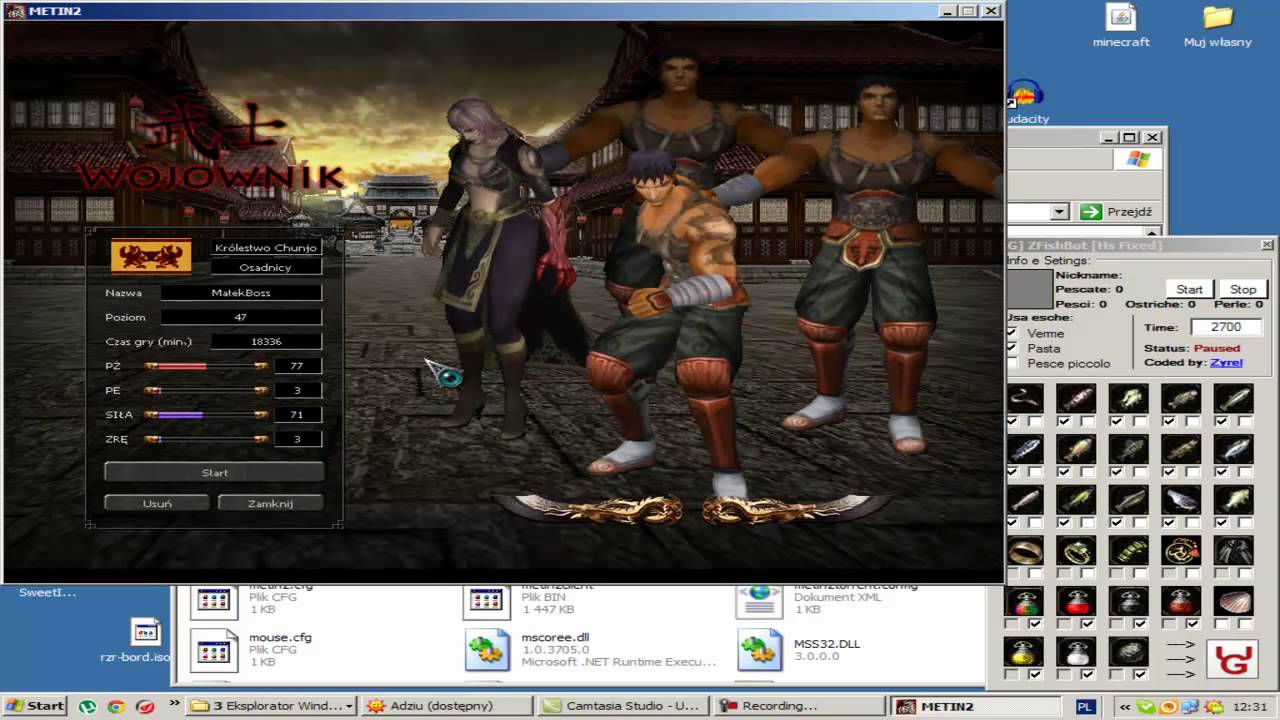Uncheck the Verme bait checkbox

click(1012, 333)
